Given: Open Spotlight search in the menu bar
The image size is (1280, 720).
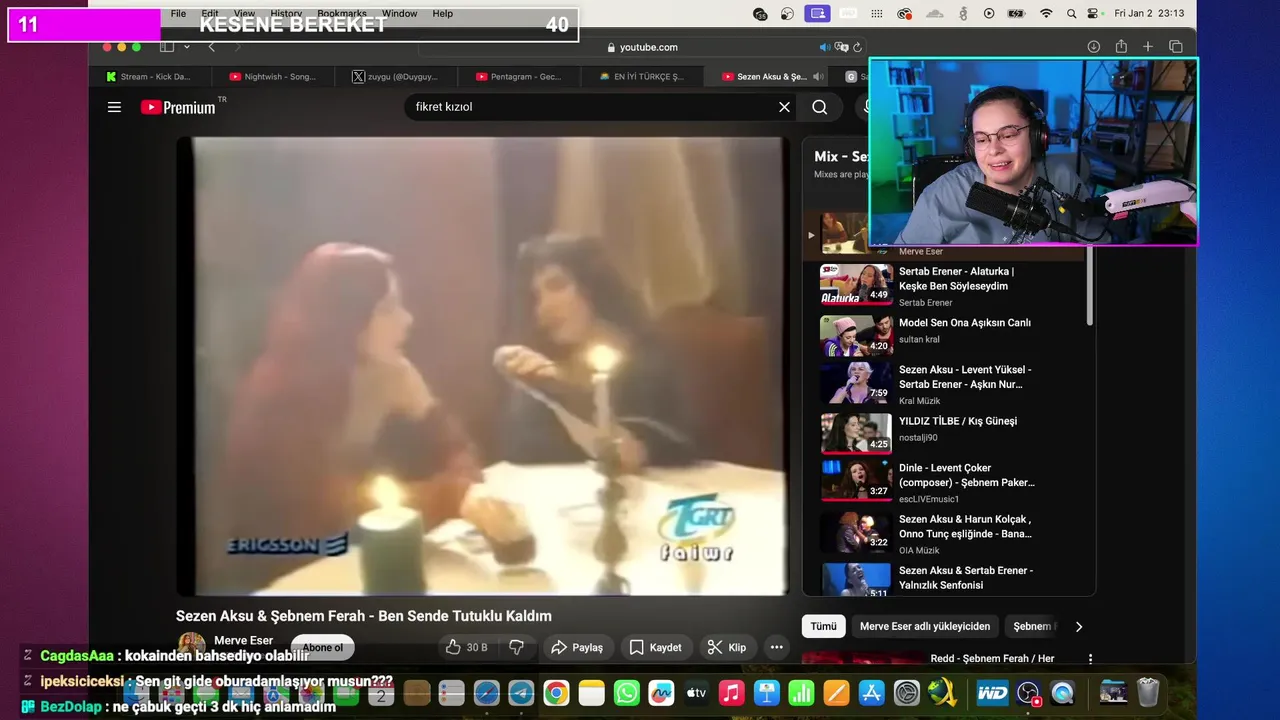Looking at the screenshot, I should (1072, 14).
